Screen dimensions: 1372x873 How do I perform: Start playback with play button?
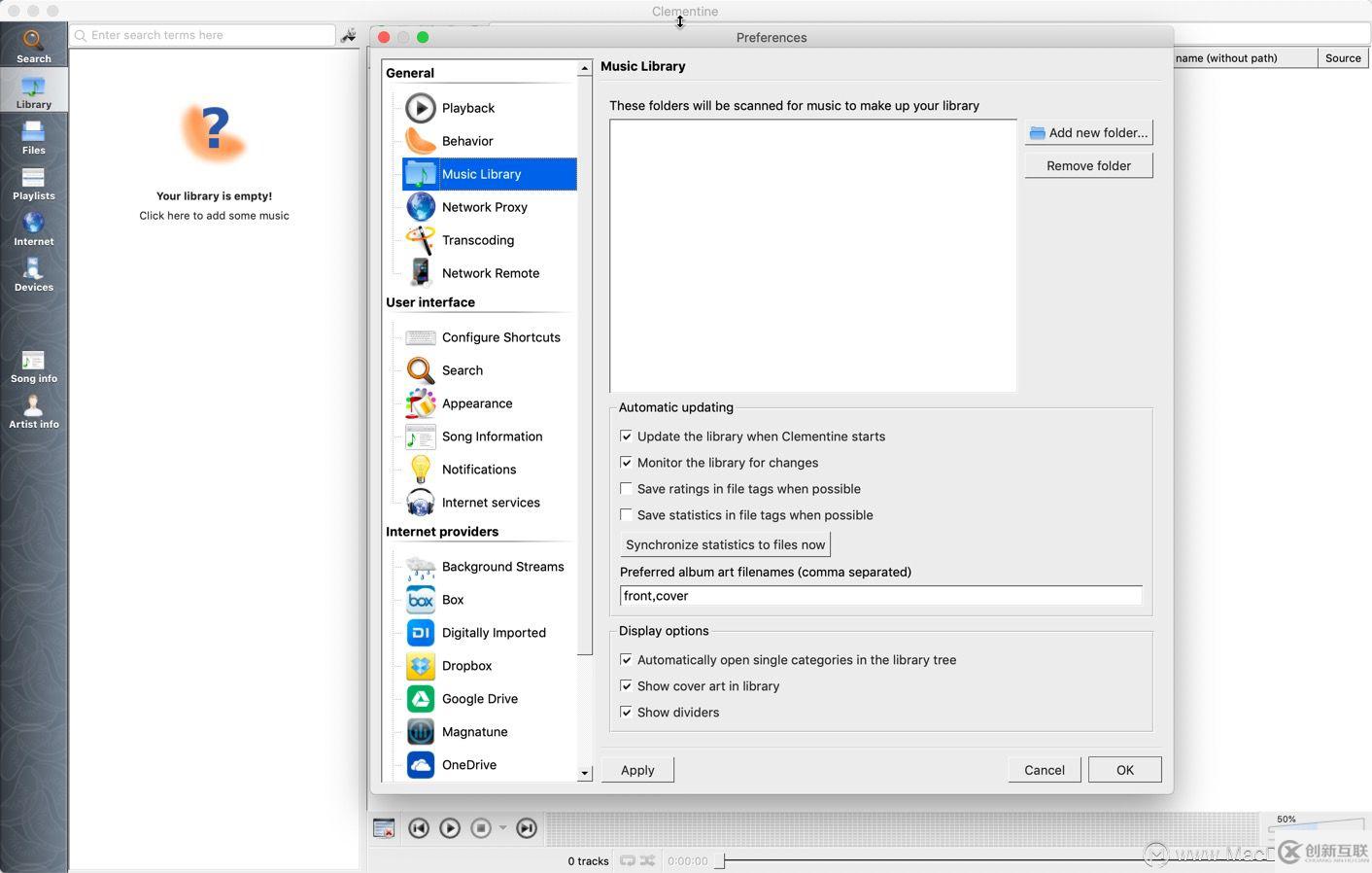[x=450, y=828]
